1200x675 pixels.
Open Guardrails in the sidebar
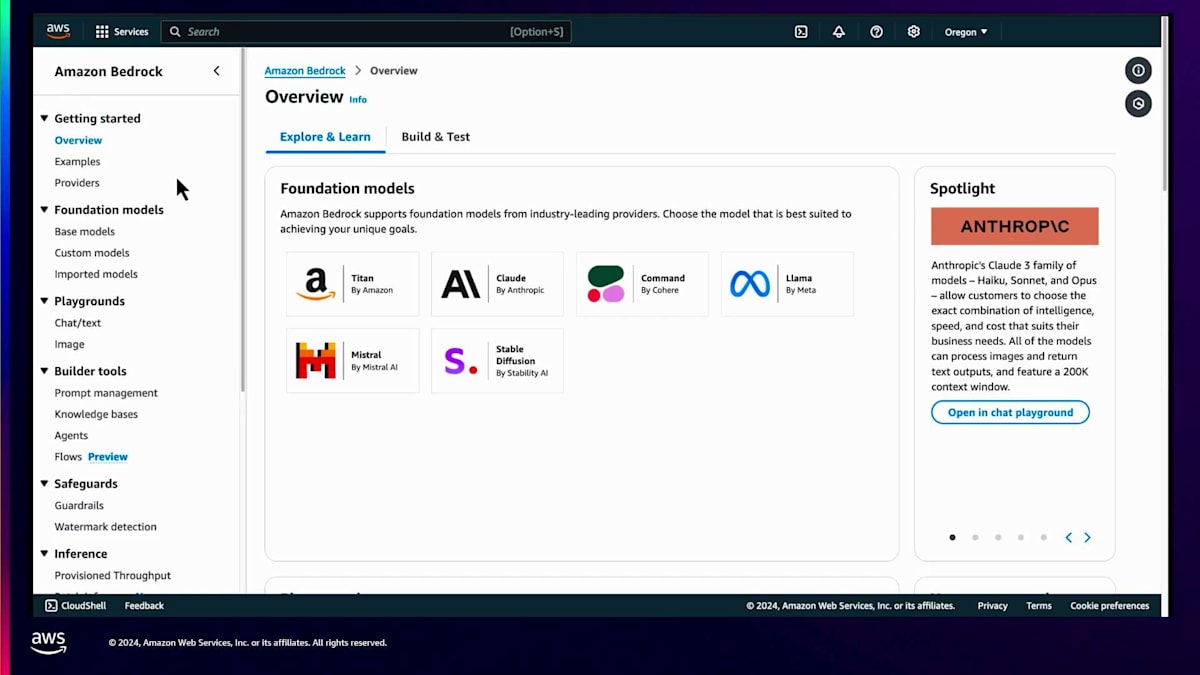(79, 506)
